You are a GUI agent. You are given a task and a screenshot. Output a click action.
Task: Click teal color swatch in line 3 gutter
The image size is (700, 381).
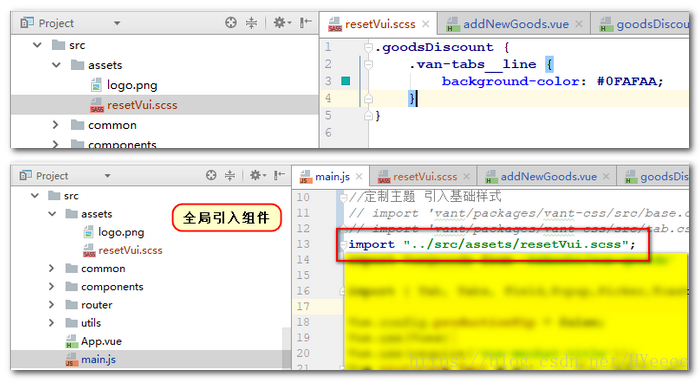[346, 81]
